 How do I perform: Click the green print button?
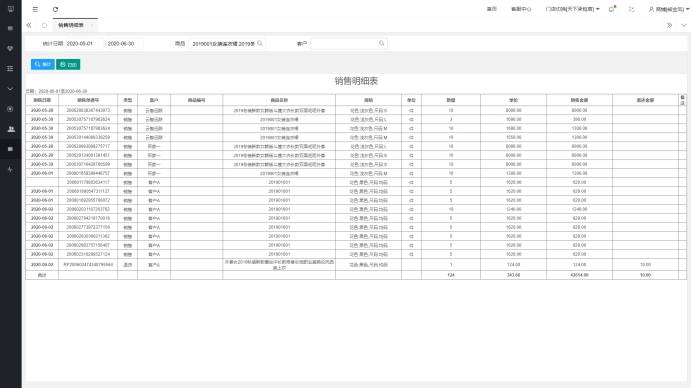[x=68, y=64]
